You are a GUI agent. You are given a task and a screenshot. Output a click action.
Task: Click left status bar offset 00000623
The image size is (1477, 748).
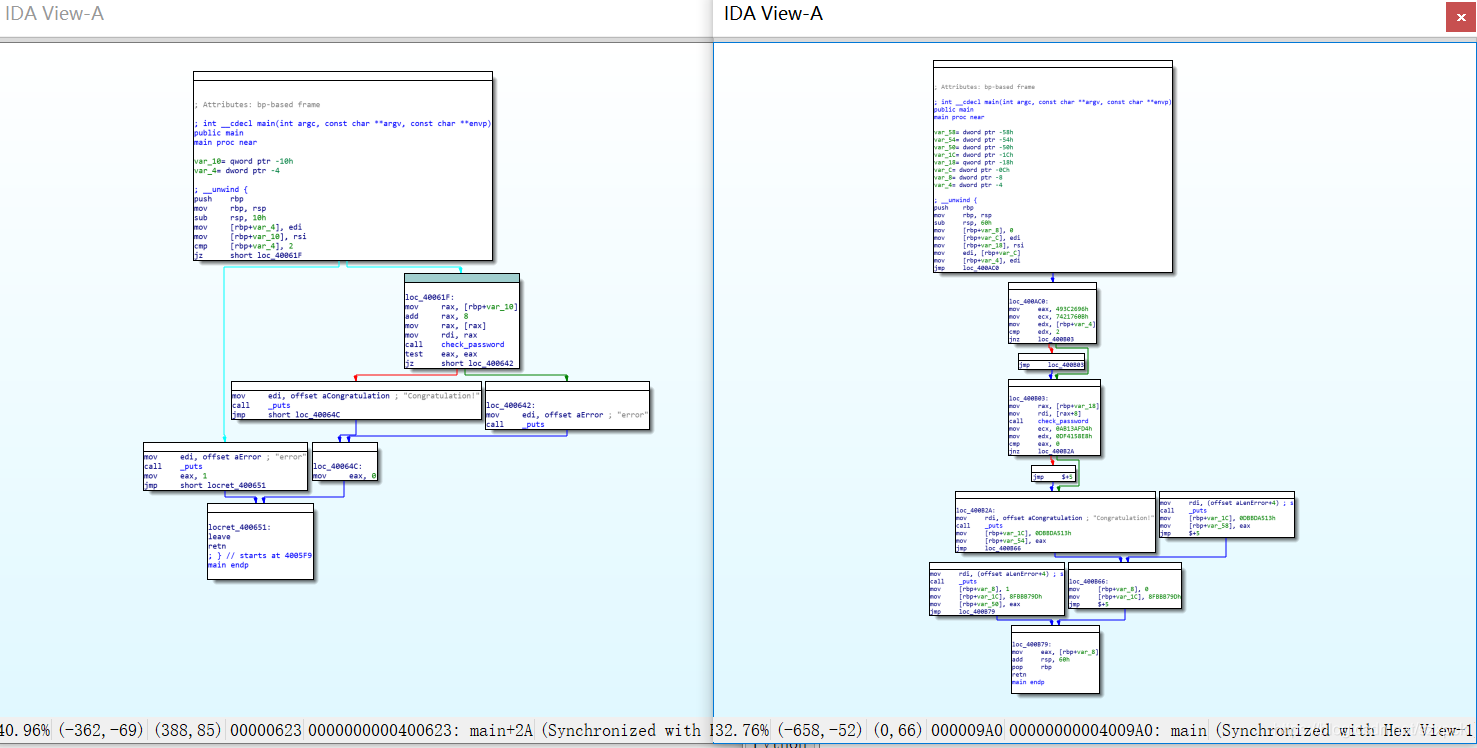(266, 731)
